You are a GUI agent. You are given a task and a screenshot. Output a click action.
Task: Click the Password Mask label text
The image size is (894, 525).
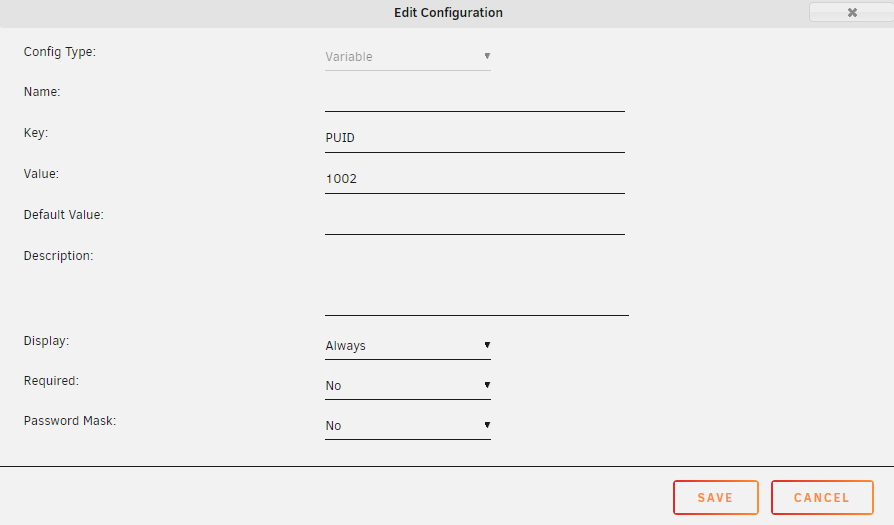(x=70, y=421)
